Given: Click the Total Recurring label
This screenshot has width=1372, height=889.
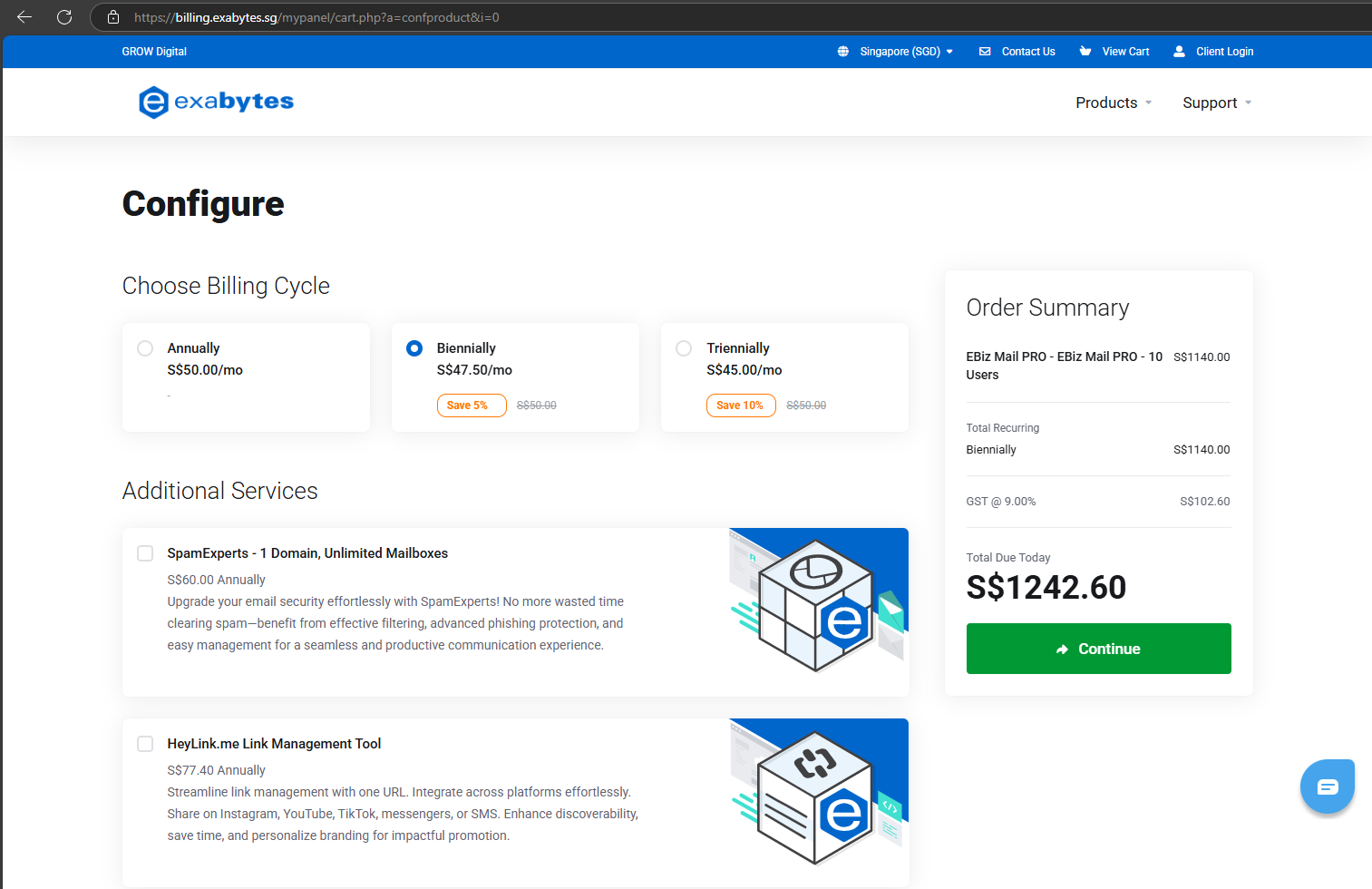Looking at the screenshot, I should 1003,428.
